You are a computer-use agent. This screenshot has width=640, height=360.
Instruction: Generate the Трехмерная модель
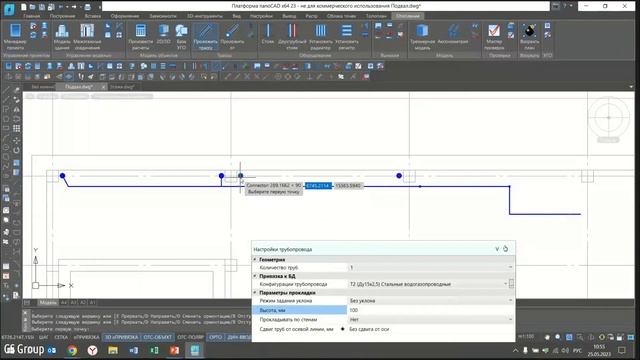tap(422, 36)
